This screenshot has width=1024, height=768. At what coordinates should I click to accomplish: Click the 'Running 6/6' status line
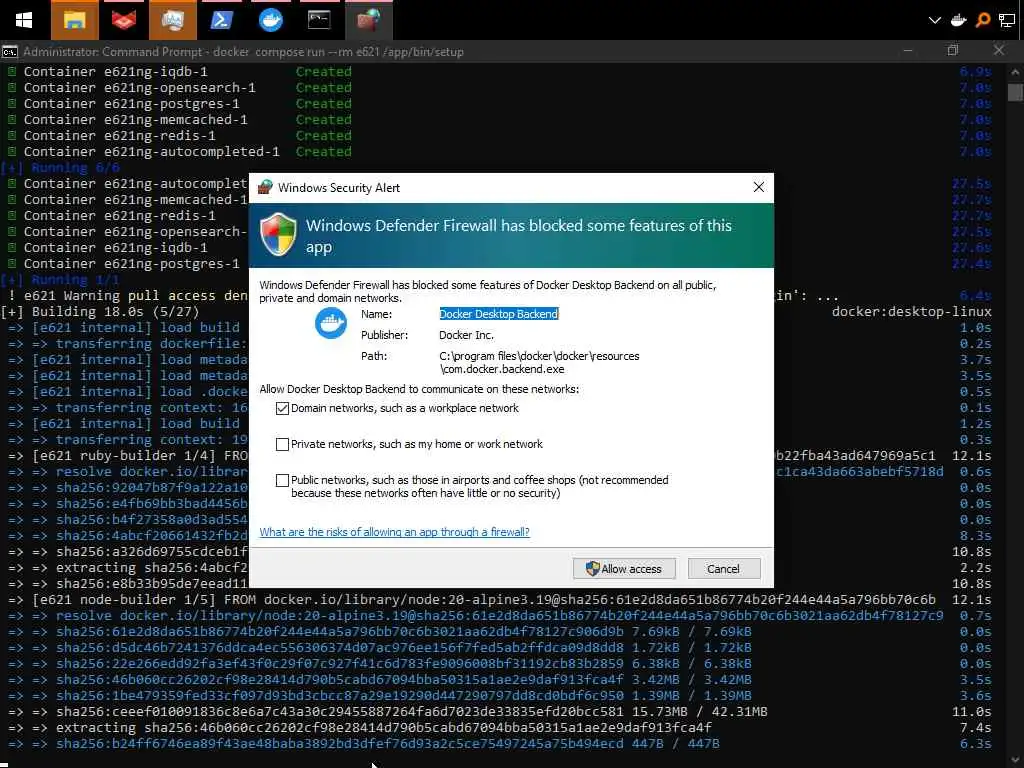pyautogui.click(x=61, y=168)
